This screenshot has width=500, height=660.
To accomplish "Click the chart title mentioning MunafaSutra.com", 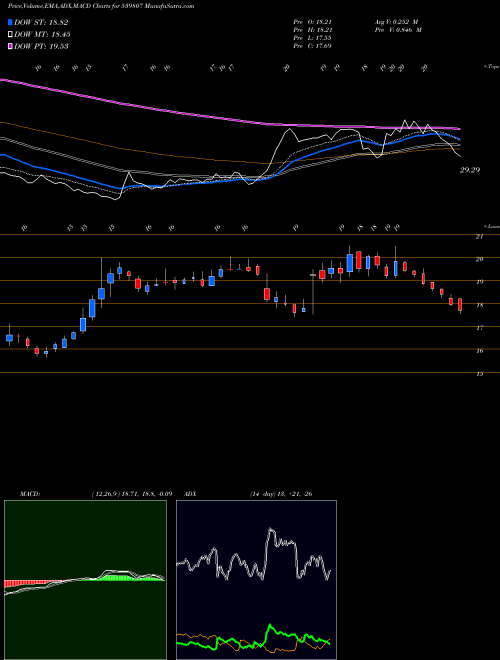I will [101, 7].
